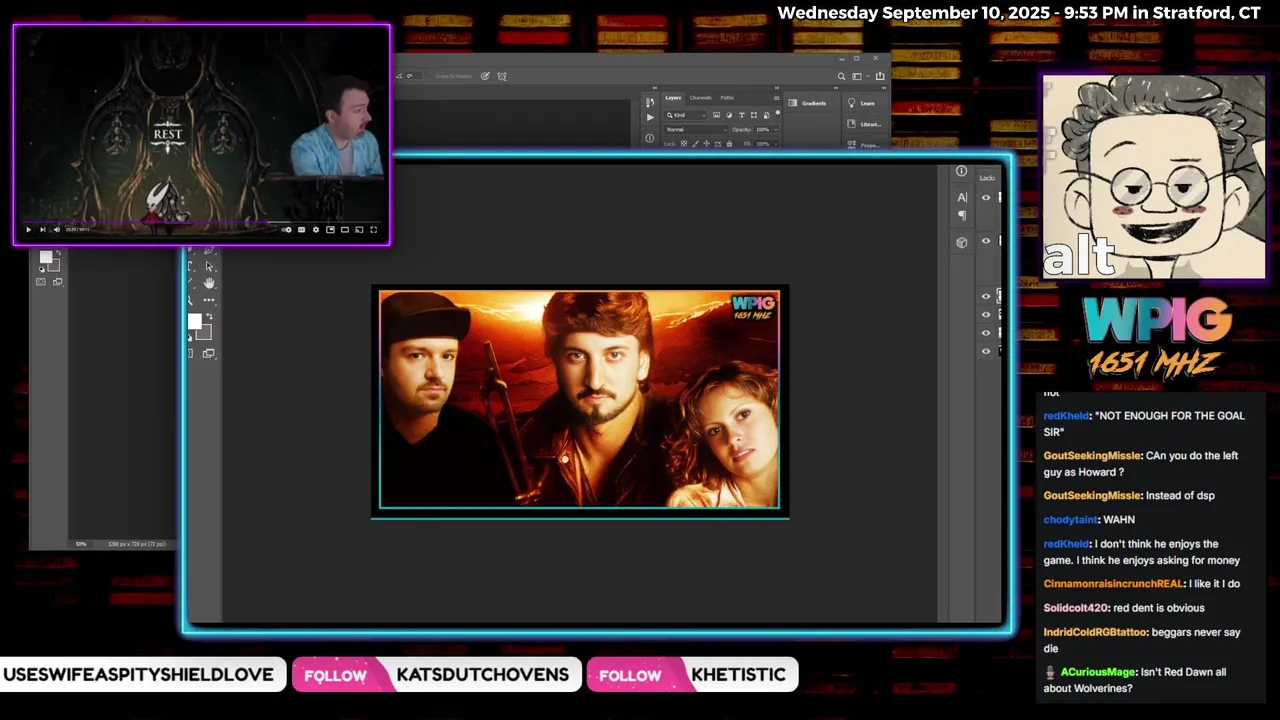Open Layers panel hamburger menu
Screen dimensions: 1280x720
click(777, 98)
